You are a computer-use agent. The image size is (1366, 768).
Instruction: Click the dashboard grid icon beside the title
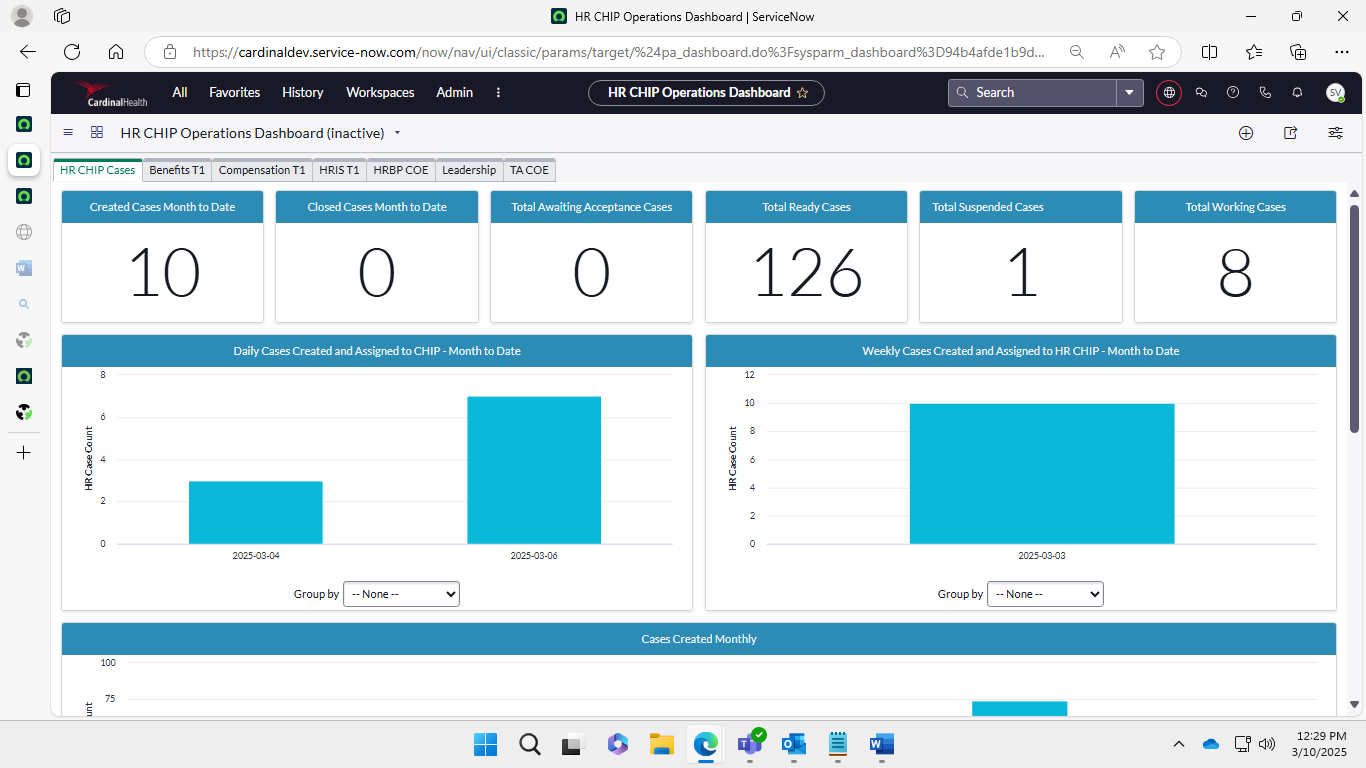97,132
